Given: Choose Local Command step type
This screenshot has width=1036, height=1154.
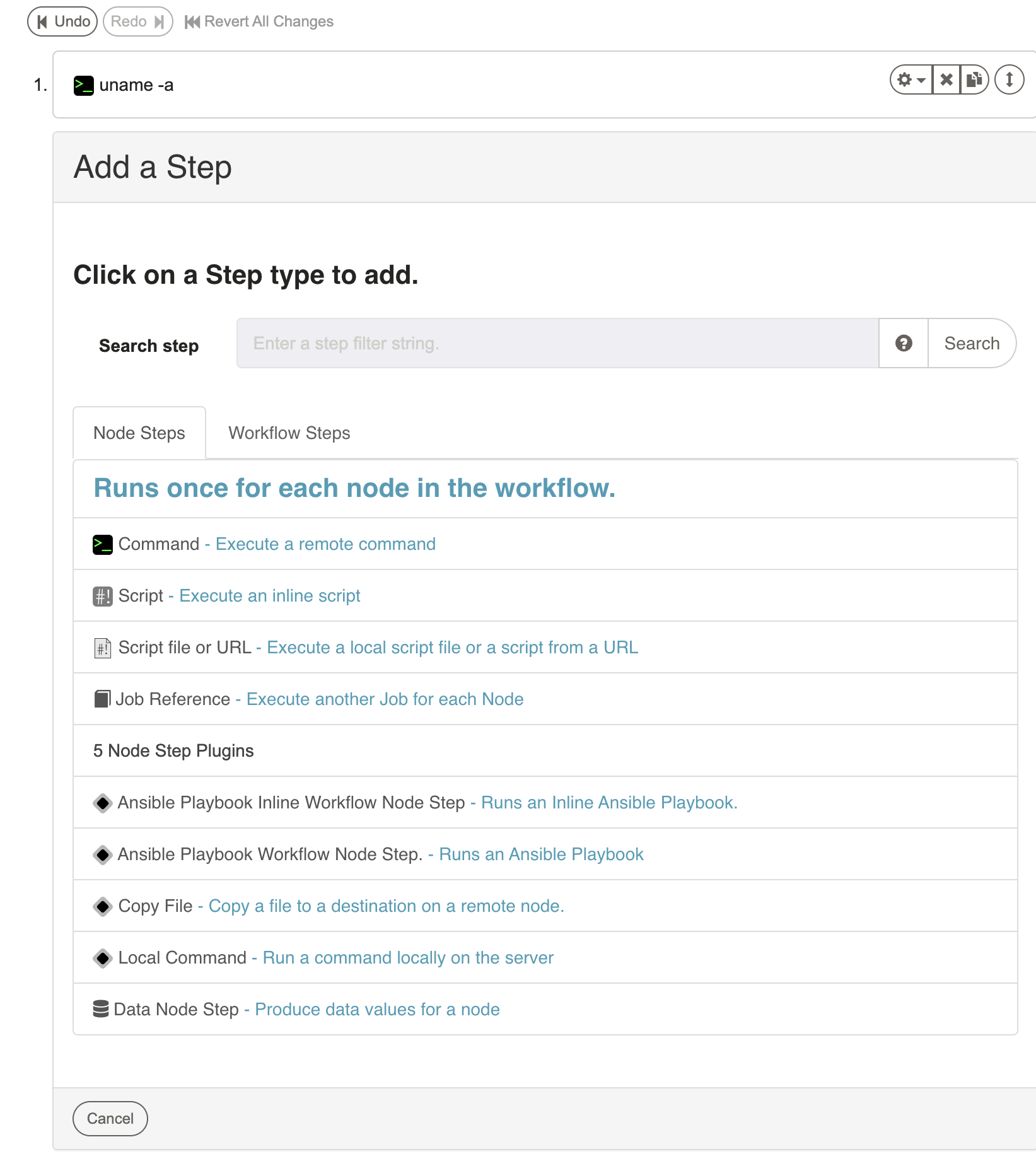Looking at the screenshot, I should (x=545, y=958).
